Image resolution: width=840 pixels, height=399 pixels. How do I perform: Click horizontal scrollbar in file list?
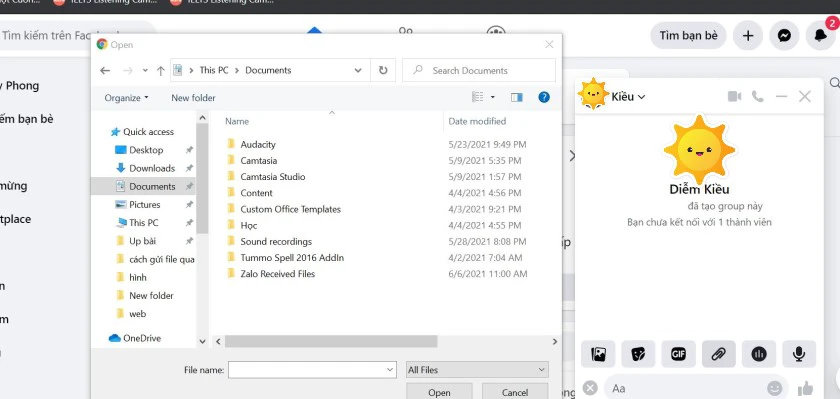pyautogui.click(x=331, y=341)
